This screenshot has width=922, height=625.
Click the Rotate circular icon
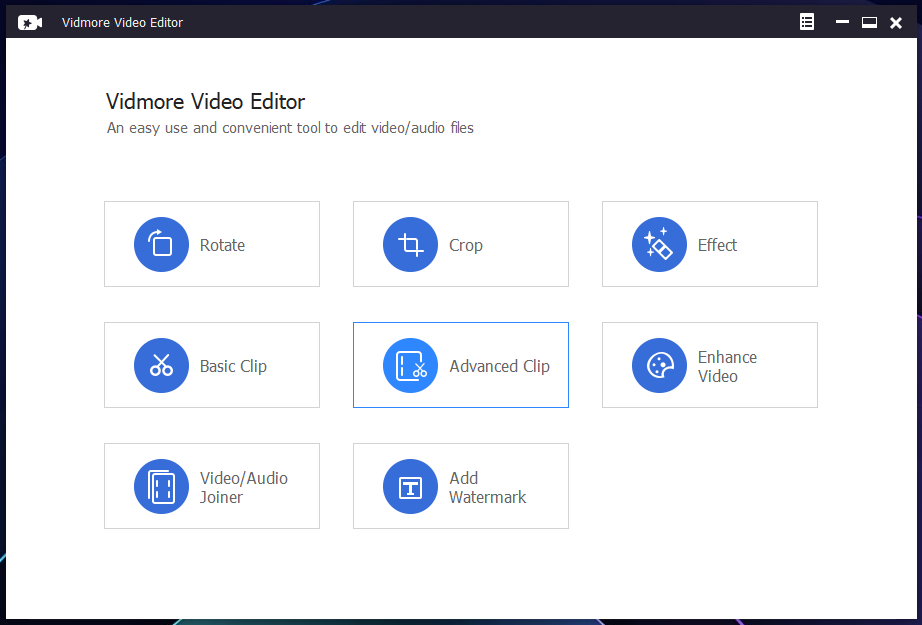(x=161, y=245)
